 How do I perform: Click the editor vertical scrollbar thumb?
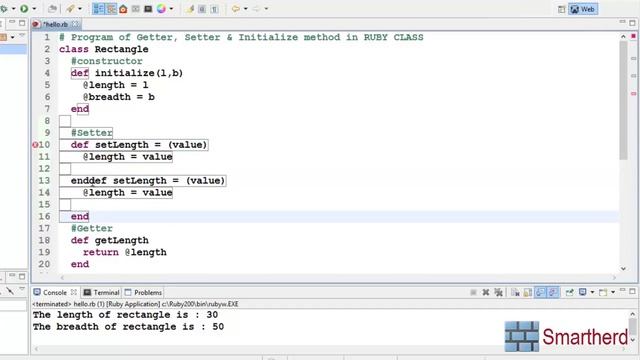[623, 100]
